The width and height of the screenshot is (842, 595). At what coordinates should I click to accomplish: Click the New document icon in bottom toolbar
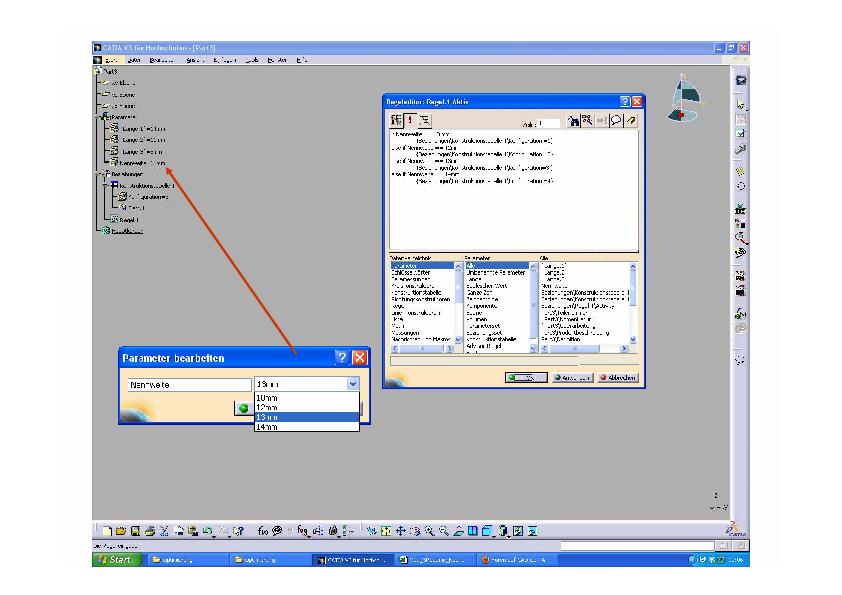[x=106, y=531]
